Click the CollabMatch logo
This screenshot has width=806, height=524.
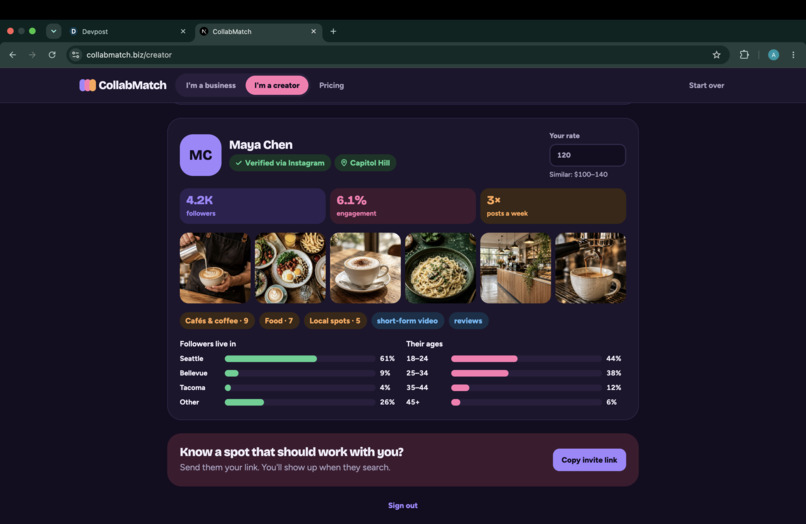tap(123, 85)
